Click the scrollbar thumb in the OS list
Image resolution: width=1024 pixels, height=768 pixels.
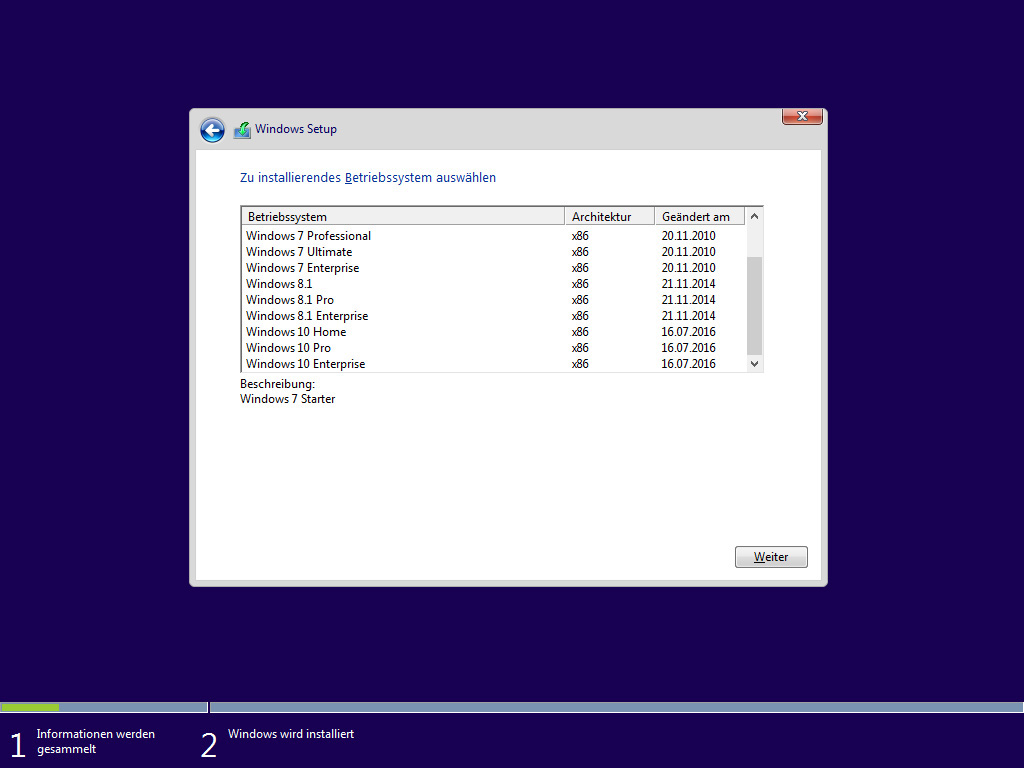[x=754, y=306]
